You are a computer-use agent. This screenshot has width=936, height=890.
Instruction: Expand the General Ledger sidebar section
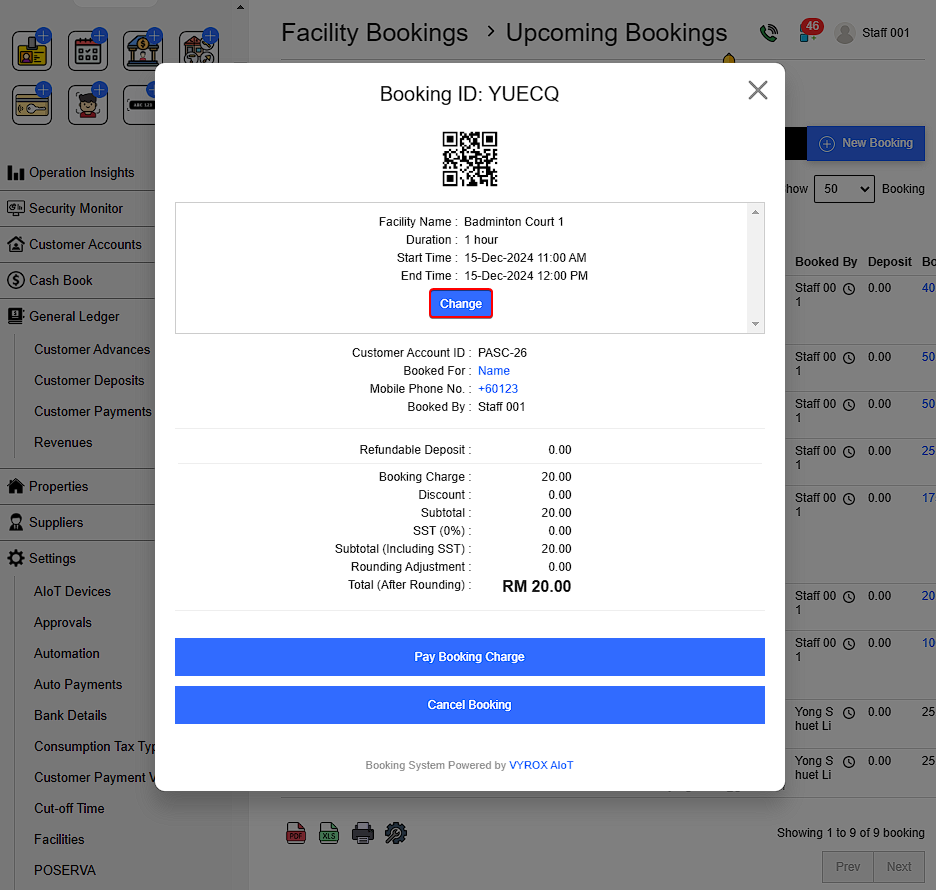point(74,316)
